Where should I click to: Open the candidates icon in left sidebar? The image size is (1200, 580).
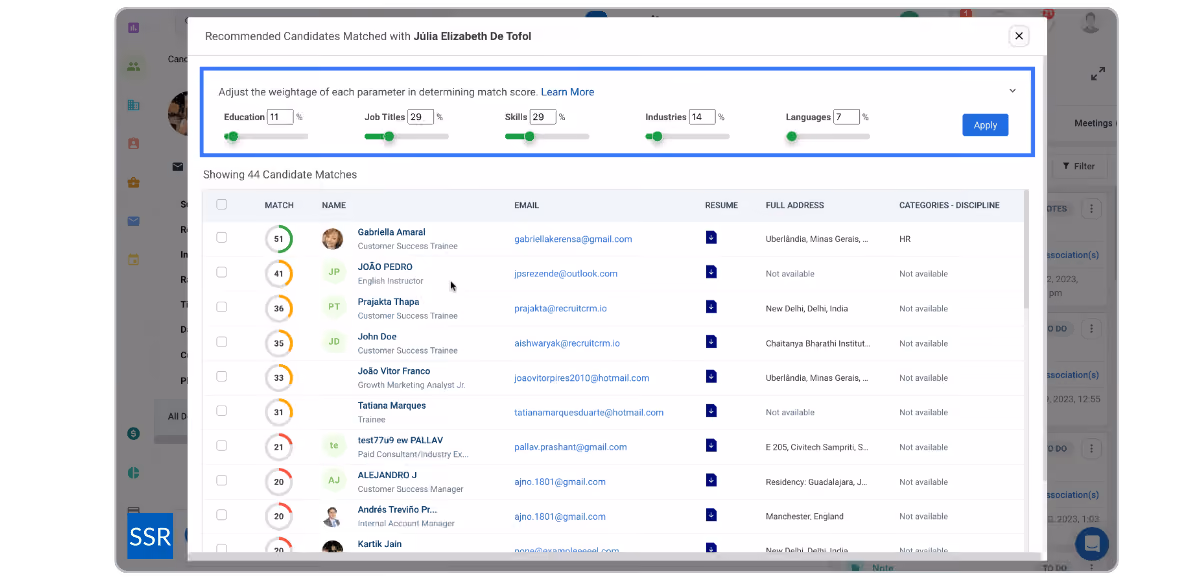(133, 67)
